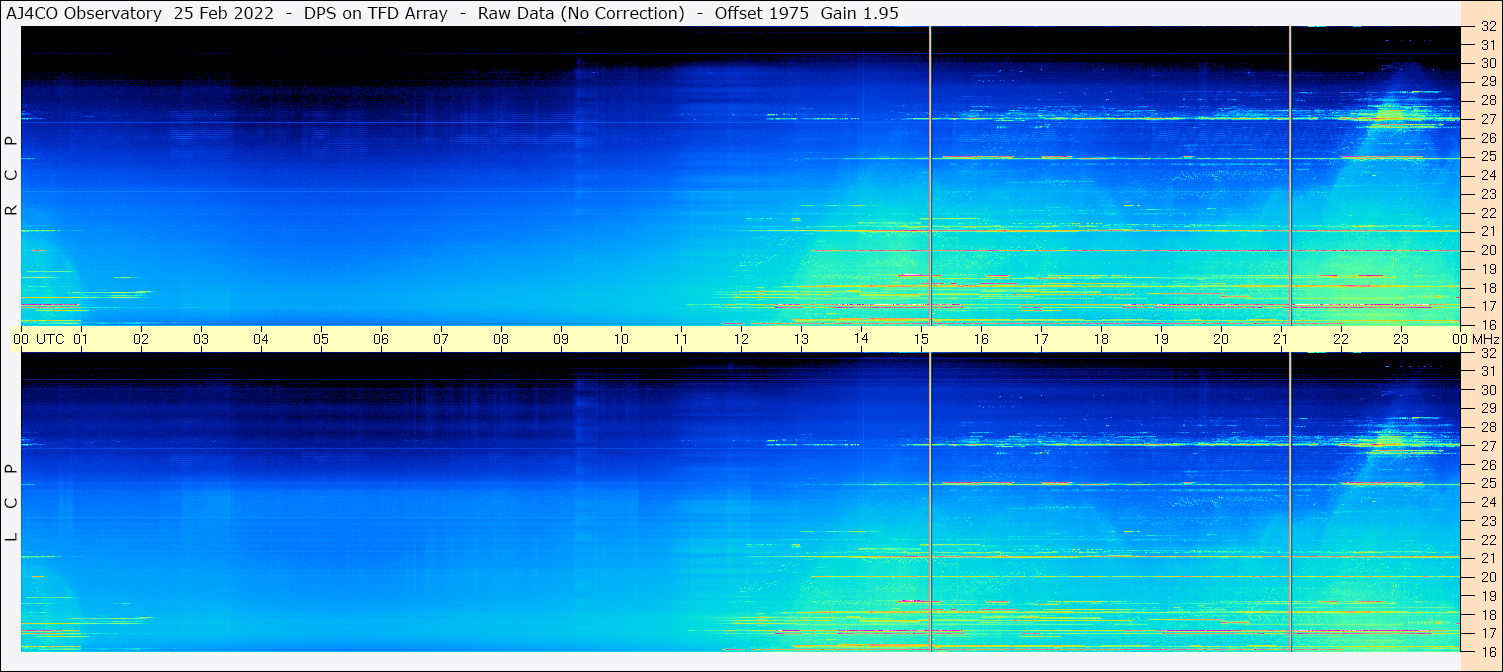Click the "20" MHz label in LCP panel

1488,577
